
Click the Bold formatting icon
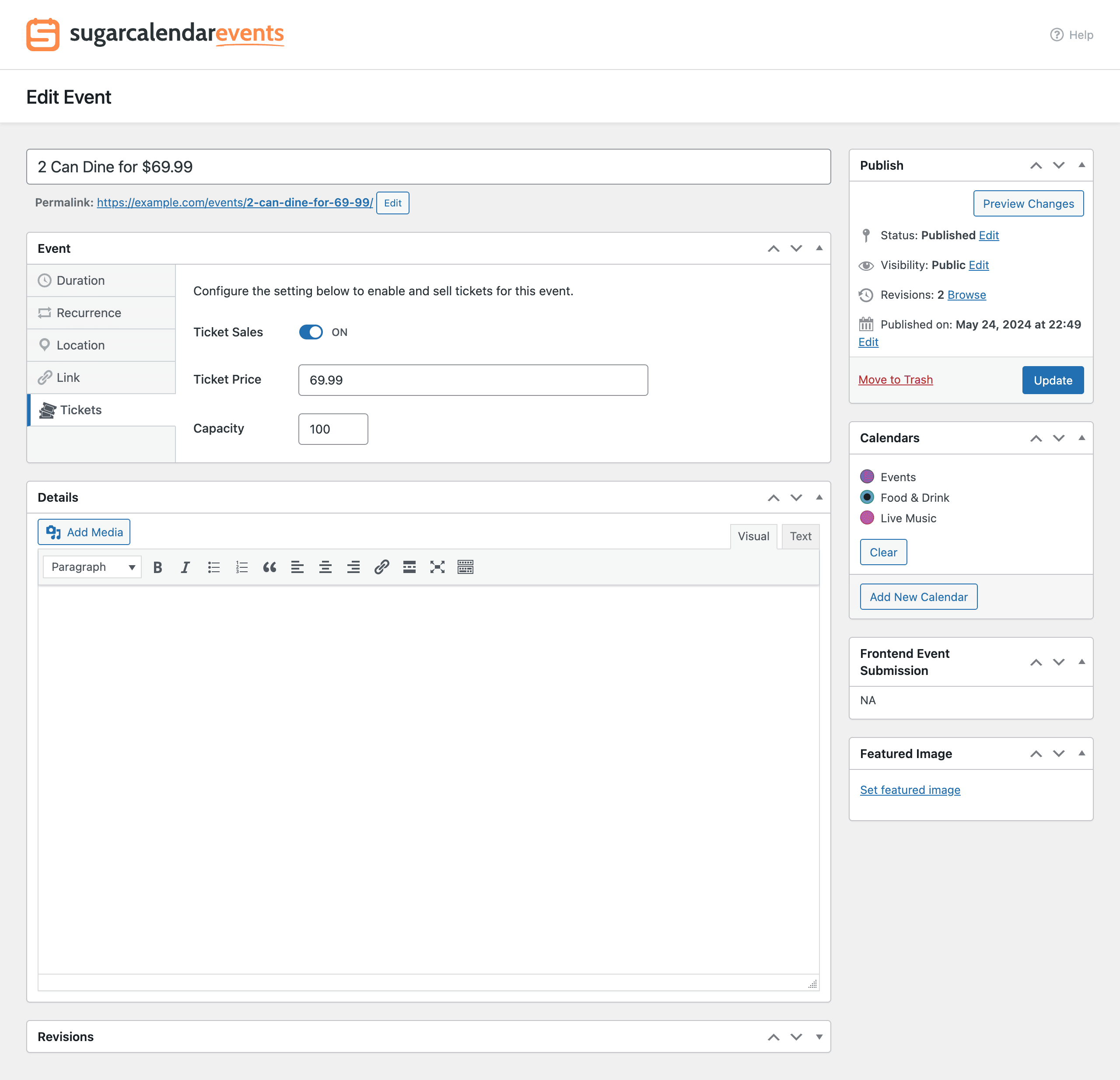[x=157, y=567]
